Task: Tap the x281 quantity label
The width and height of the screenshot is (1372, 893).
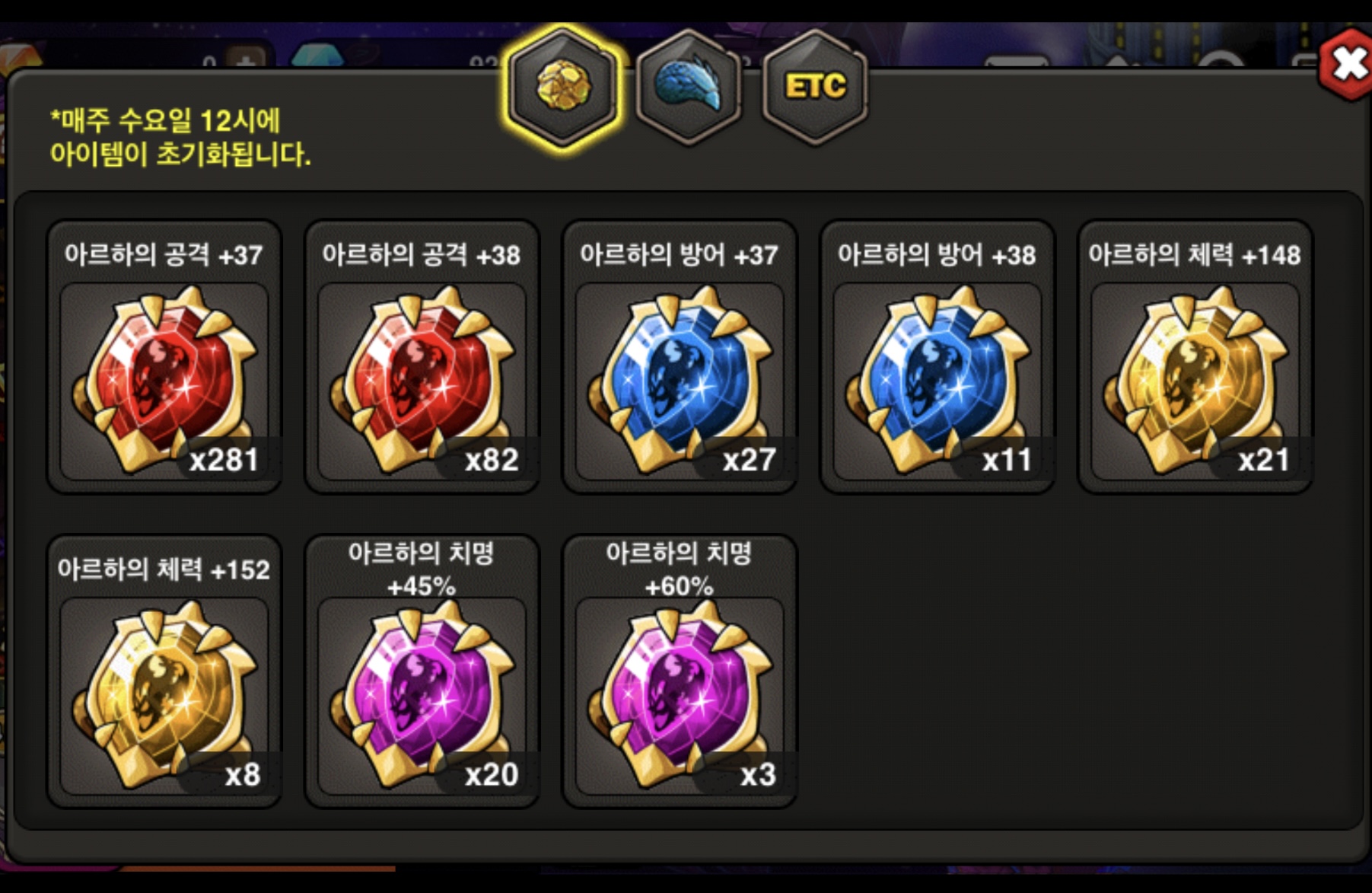Action: 224,460
